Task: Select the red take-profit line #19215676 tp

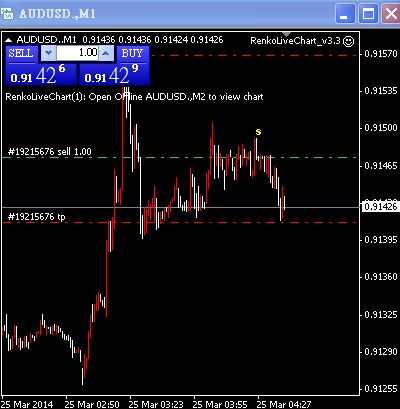Action: coord(180,222)
